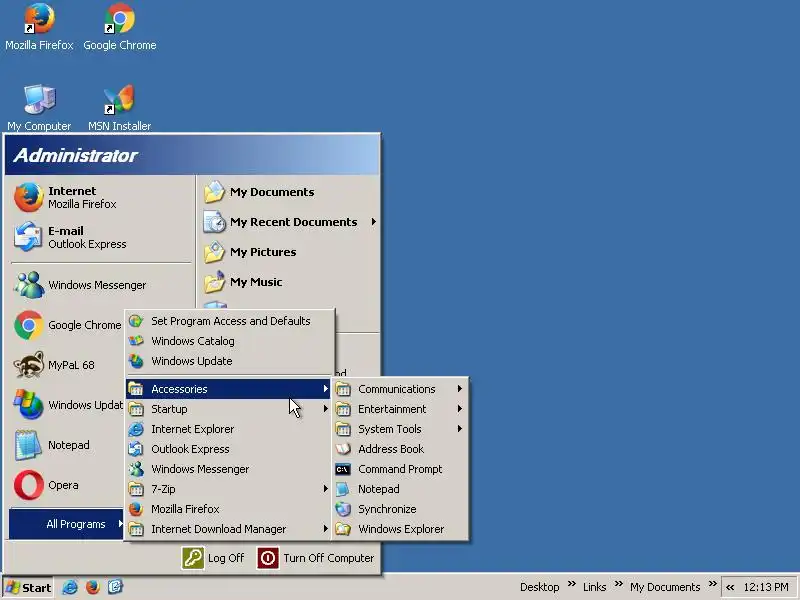The image size is (800, 600).
Task: Click Links toolbar label on taskbar
Action: 594,587
